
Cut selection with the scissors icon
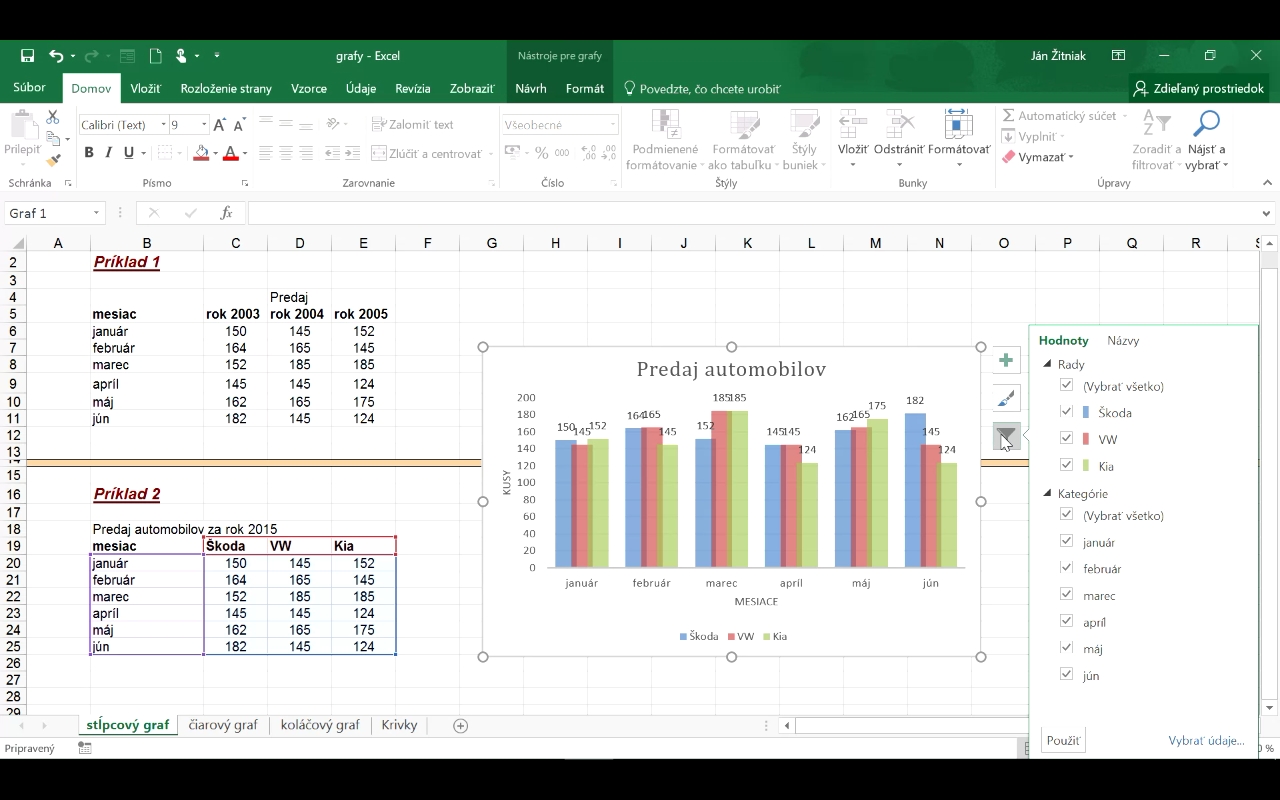53,118
